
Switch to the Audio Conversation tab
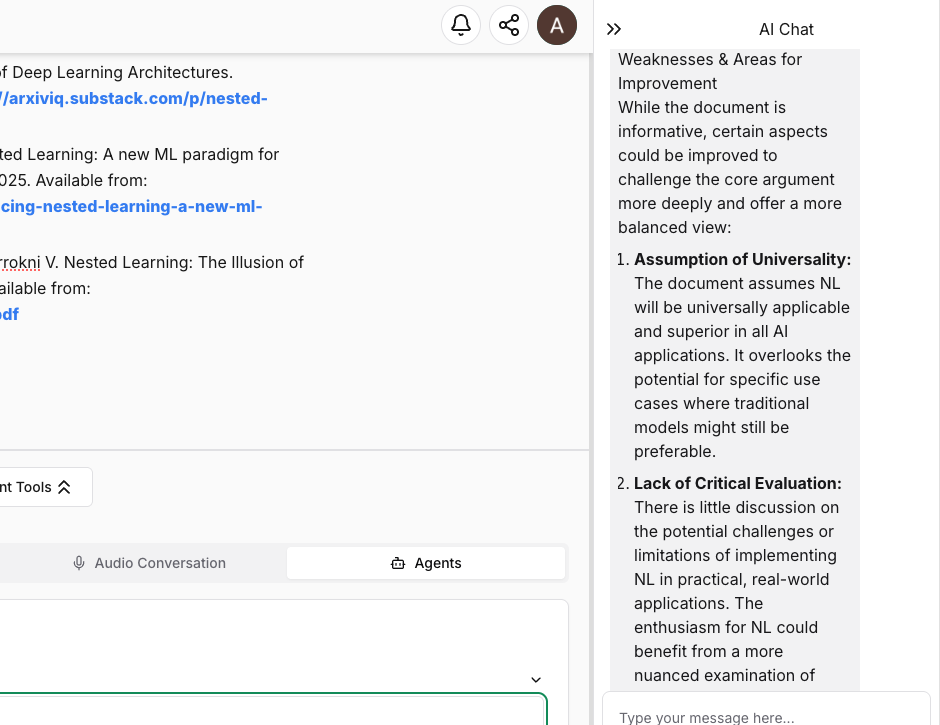pos(150,563)
